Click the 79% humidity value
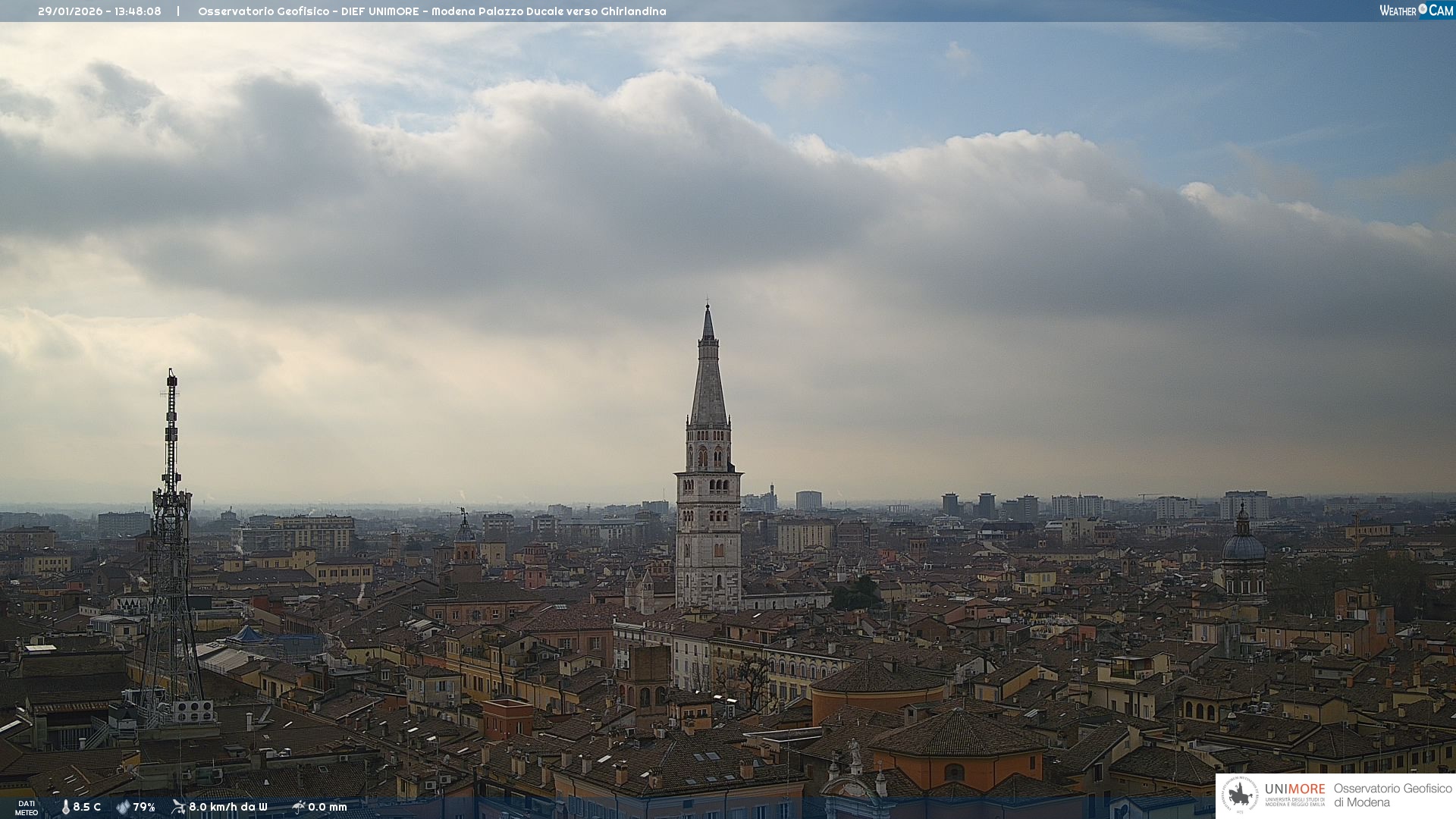 144,808
